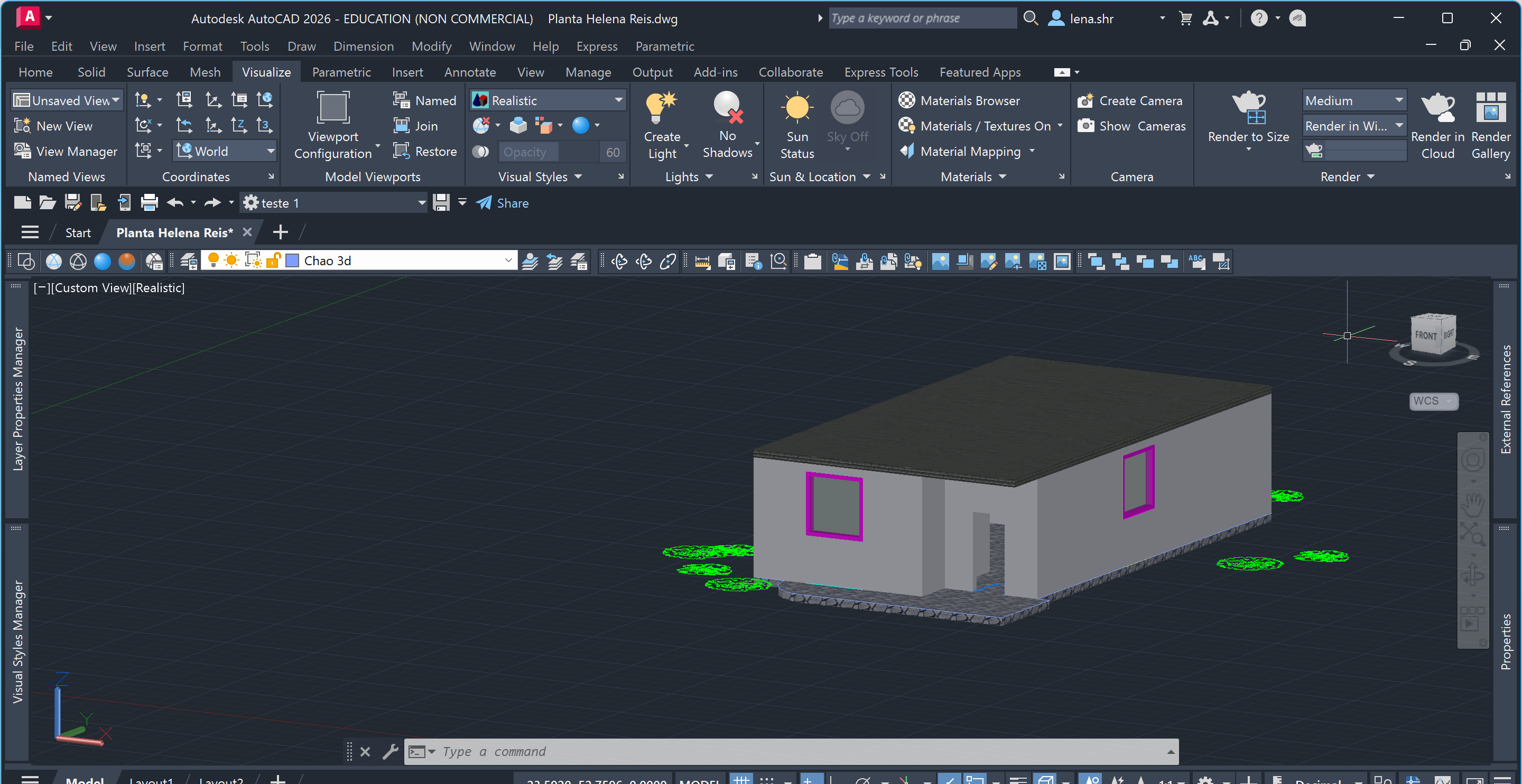Click Render to Size teapot
The height and width of the screenshot is (784, 1522).
click(x=1248, y=108)
